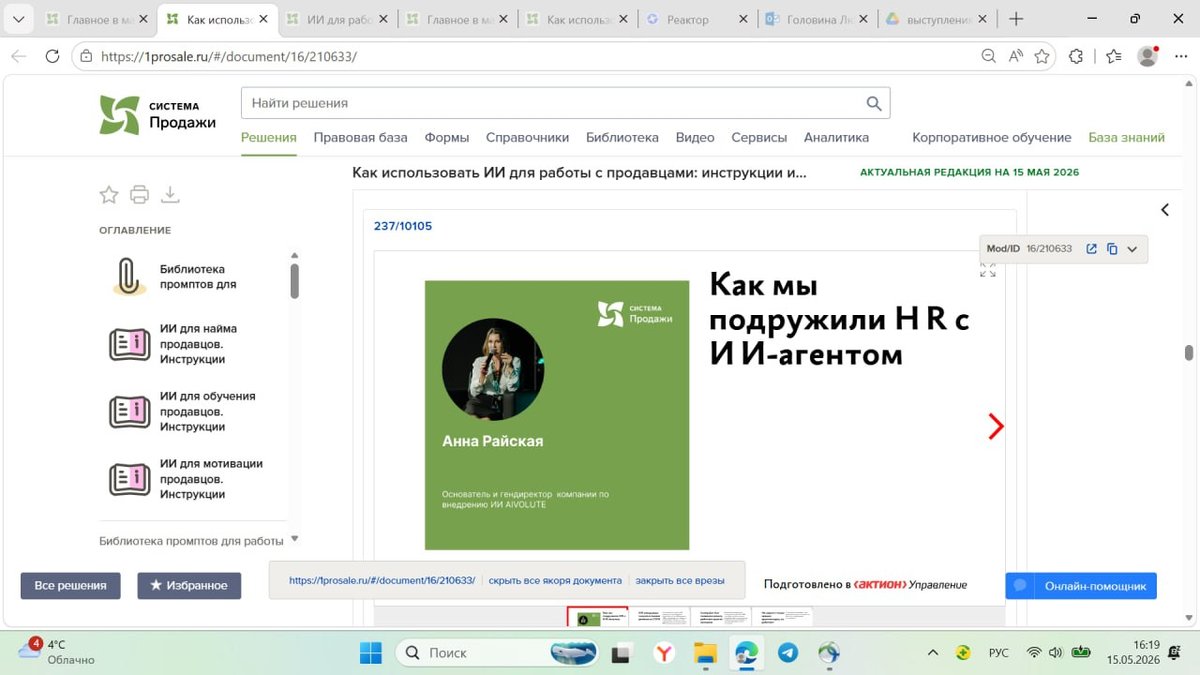Open Mod/ID link in new window icon

(x=1092, y=249)
